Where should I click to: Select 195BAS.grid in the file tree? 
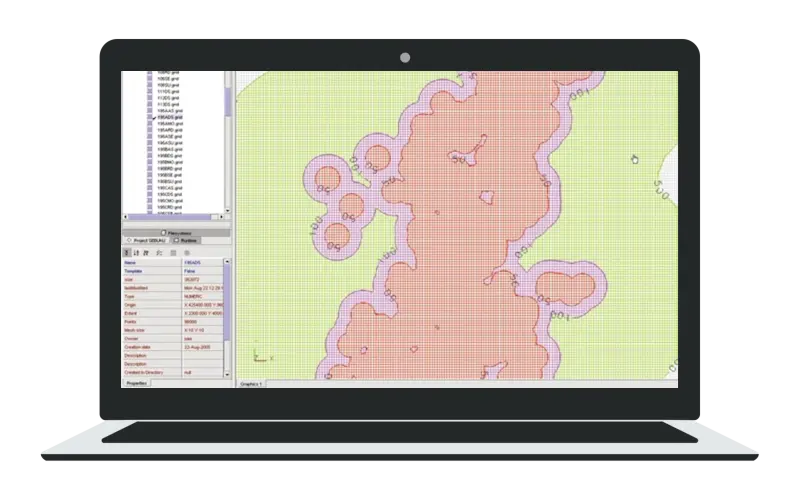tap(170, 149)
